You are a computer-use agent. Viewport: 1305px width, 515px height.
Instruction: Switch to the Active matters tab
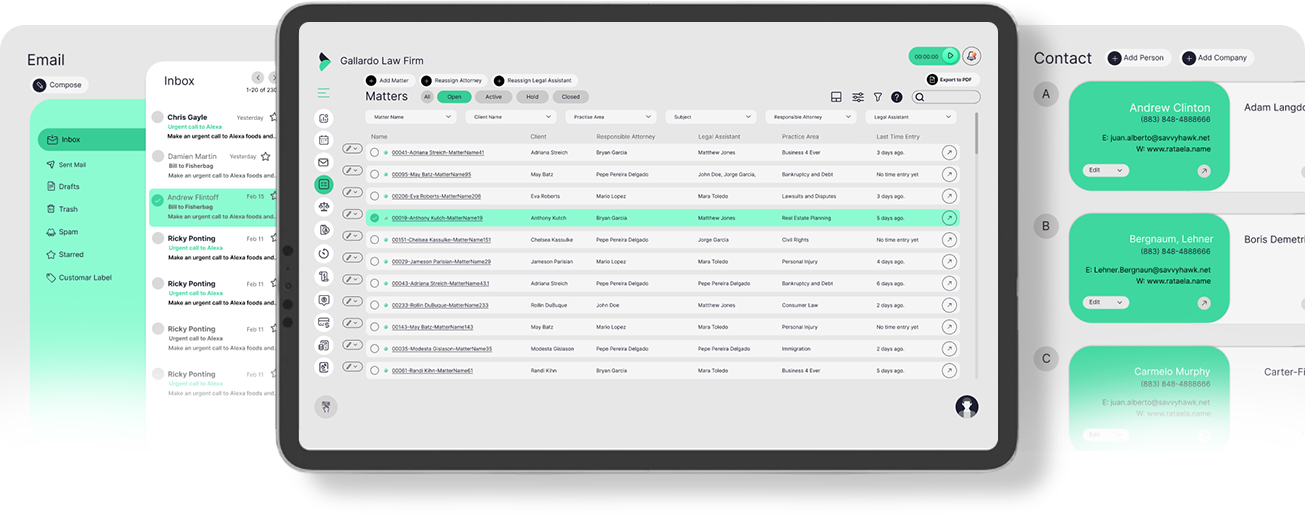pyautogui.click(x=494, y=97)
